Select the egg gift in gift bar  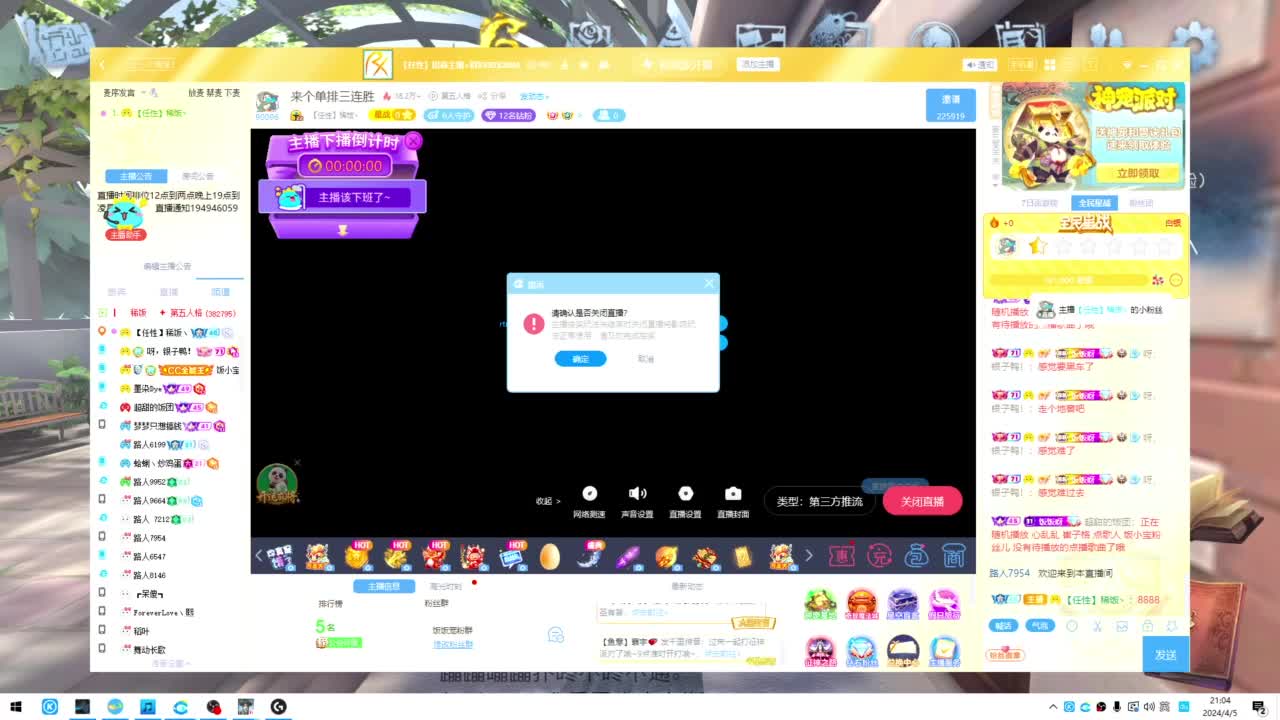tap(550, 557)
